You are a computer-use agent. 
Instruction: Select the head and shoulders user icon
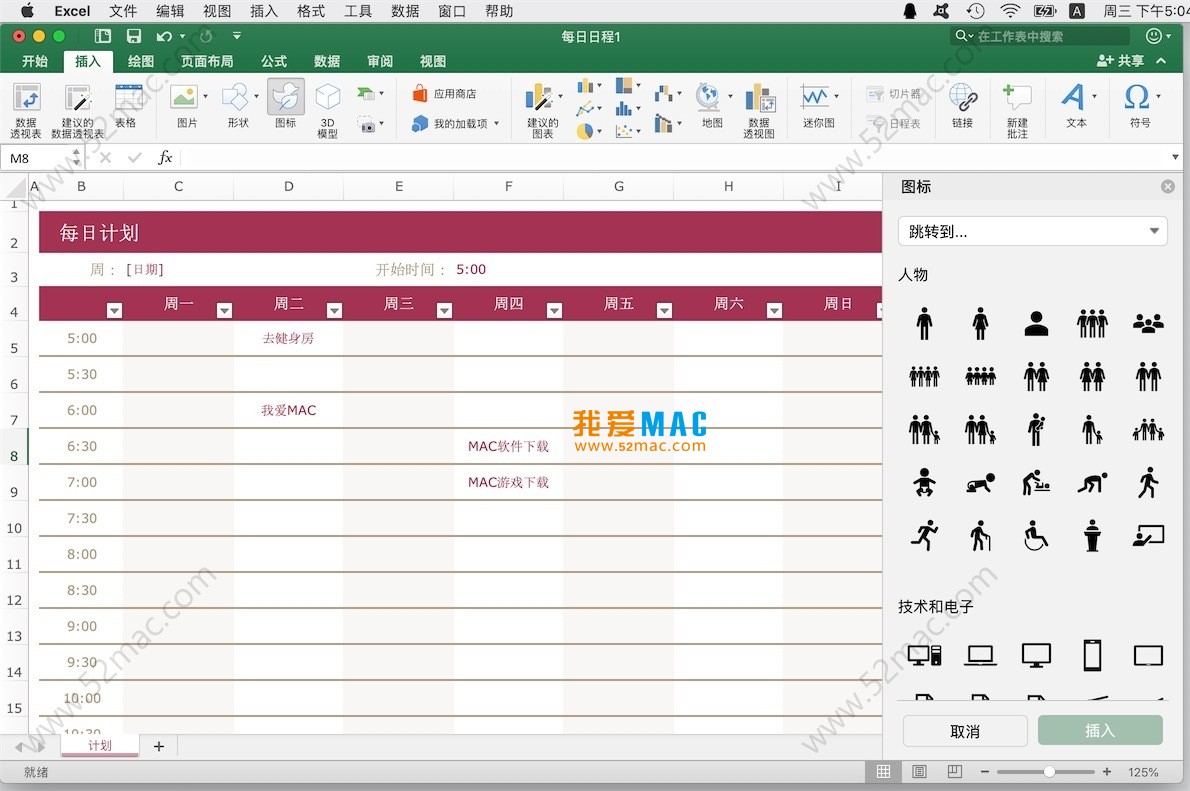1036,323
